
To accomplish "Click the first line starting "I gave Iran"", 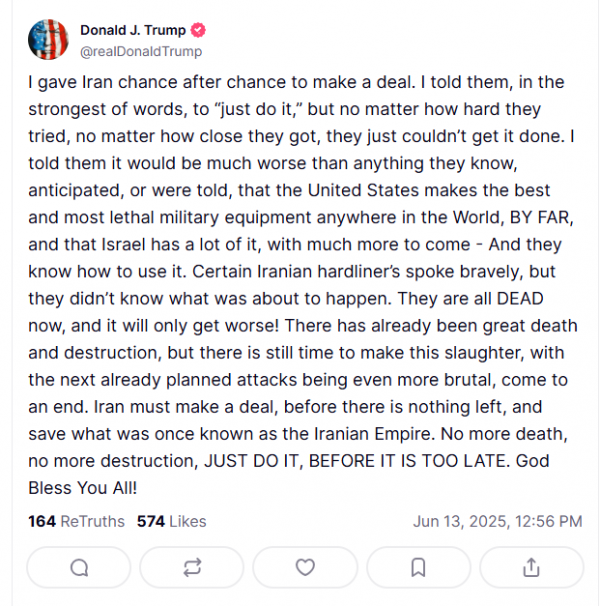I will pos(296,82).
